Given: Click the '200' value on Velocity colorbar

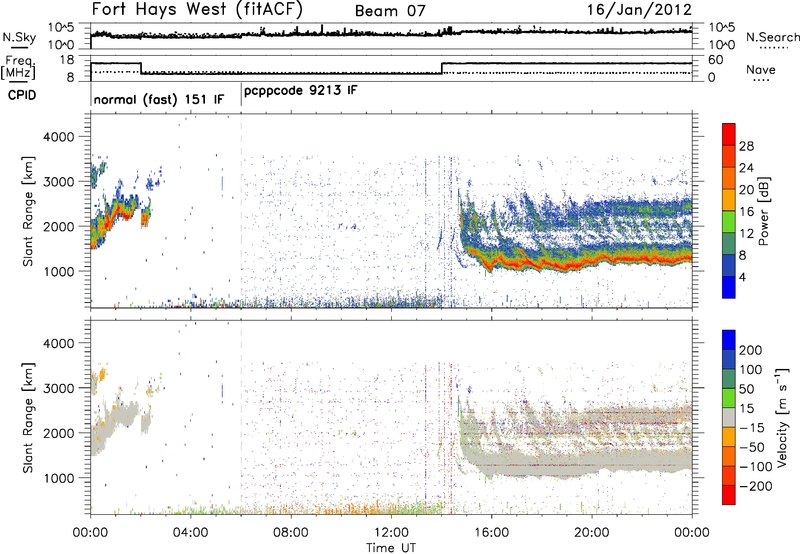Looking at the screenshot, I should pos(750,350).
